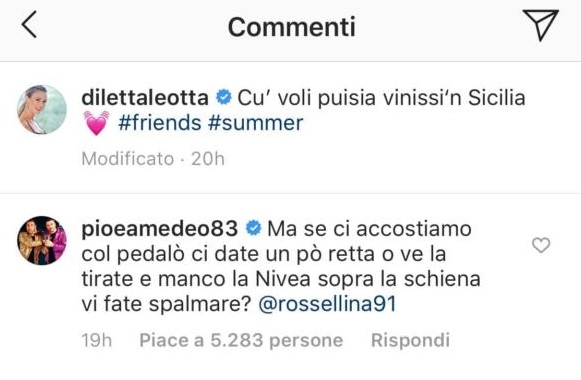Image resolution: width=581 pixels, height=380 pixels.
Task: Tap the pink heart emoji in the caption
Action: click(96, 123)
